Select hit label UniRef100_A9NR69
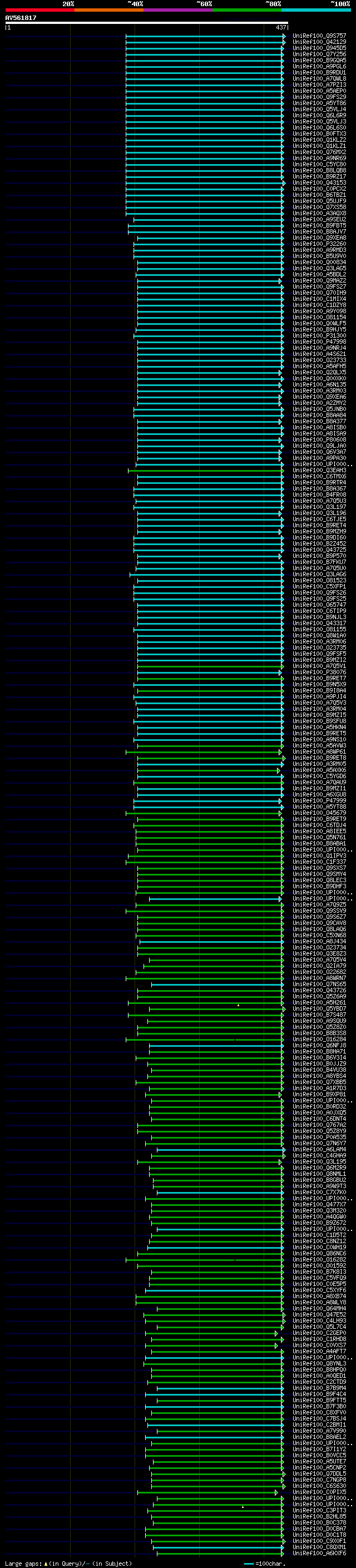 319,159
